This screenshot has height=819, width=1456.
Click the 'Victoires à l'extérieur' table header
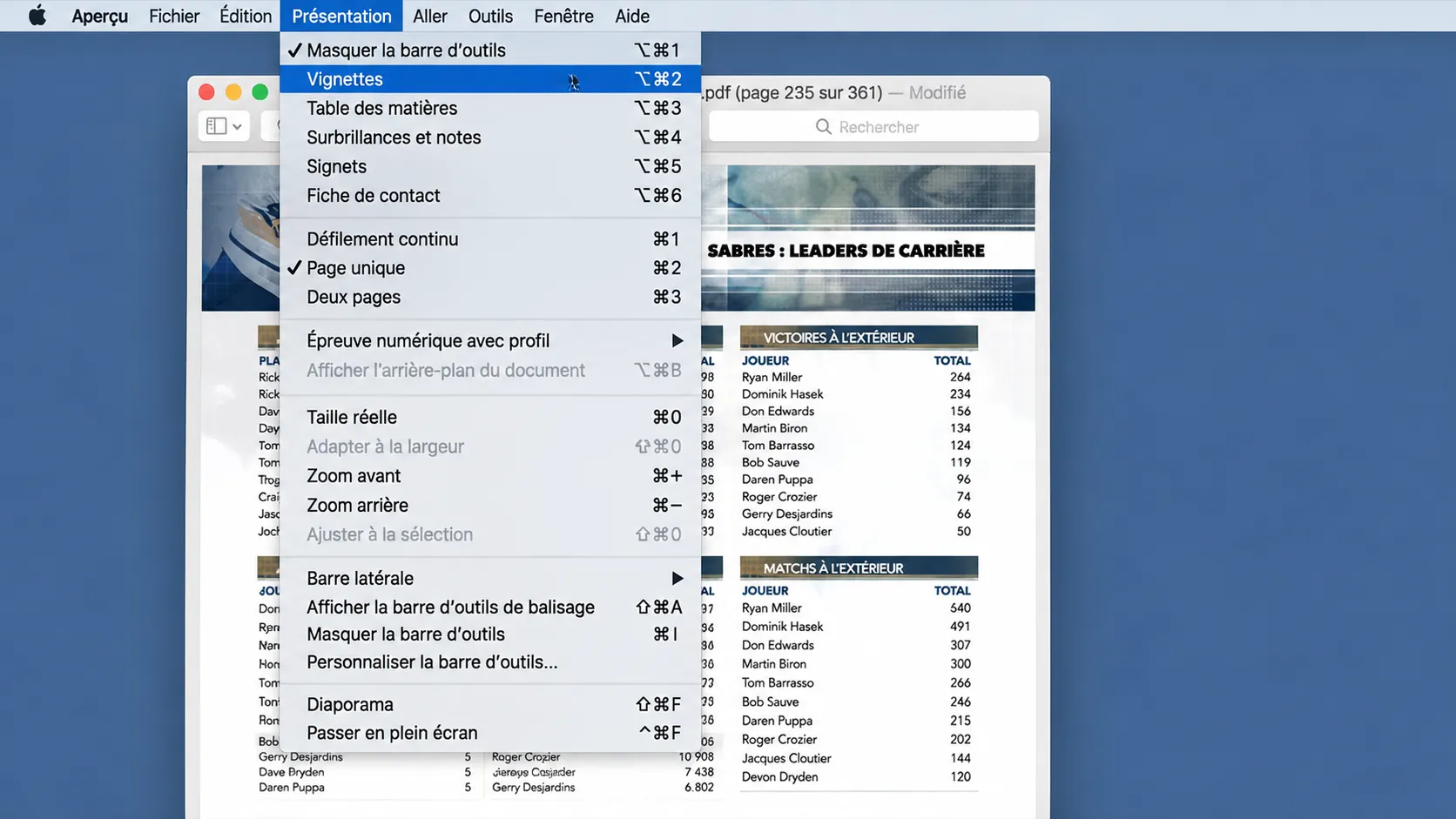859,338
